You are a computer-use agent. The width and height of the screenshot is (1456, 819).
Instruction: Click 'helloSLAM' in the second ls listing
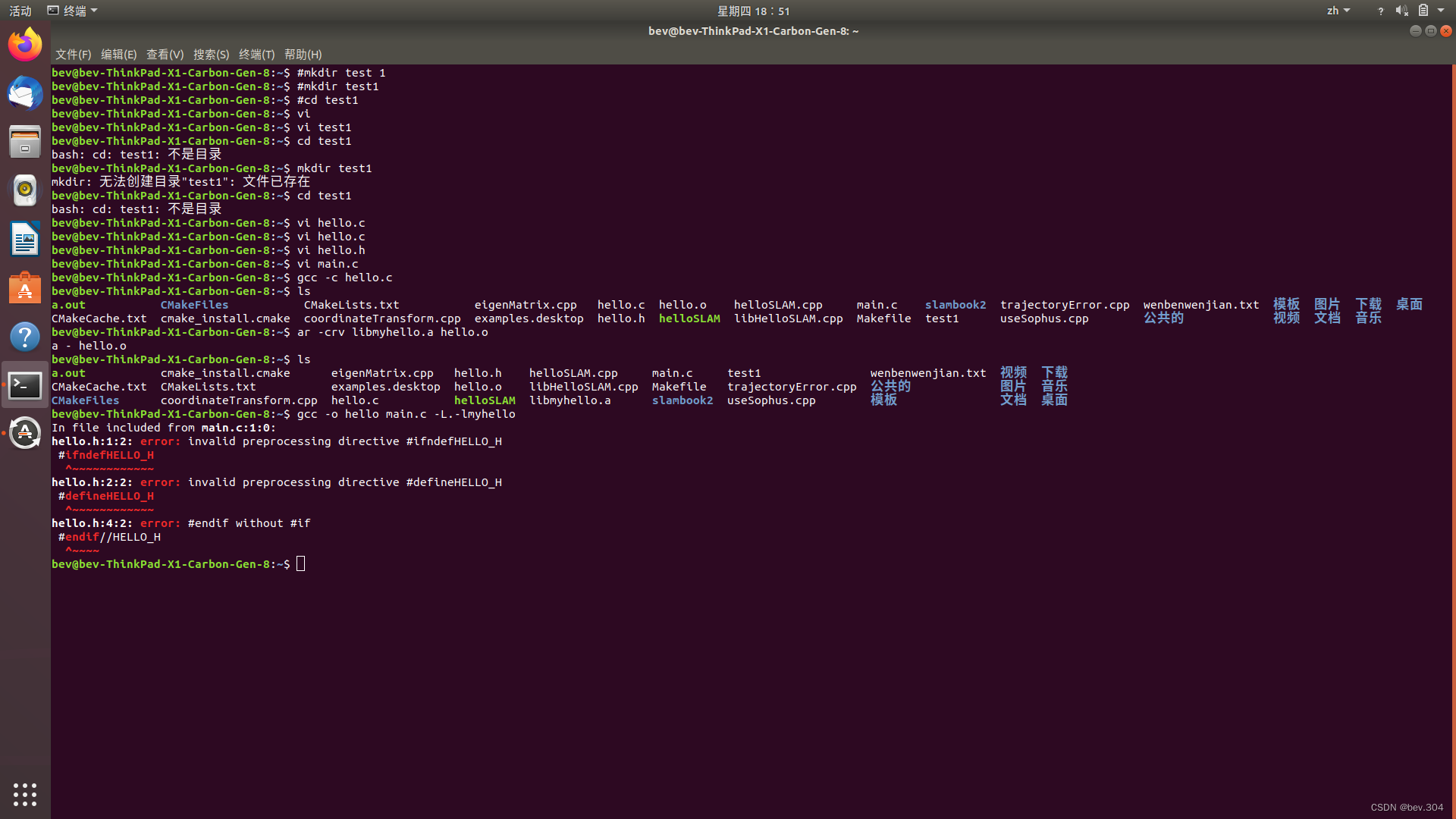485,400
